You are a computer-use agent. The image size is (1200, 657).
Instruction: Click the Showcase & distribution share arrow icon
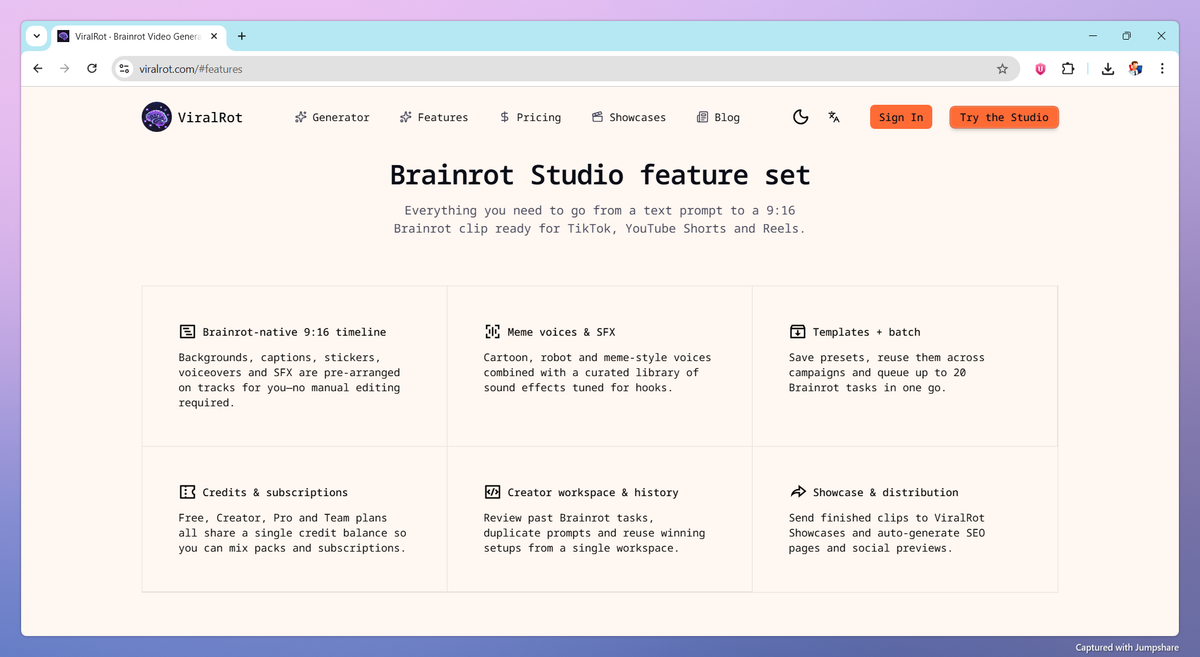pyautogui.click(x=797, y=492)
